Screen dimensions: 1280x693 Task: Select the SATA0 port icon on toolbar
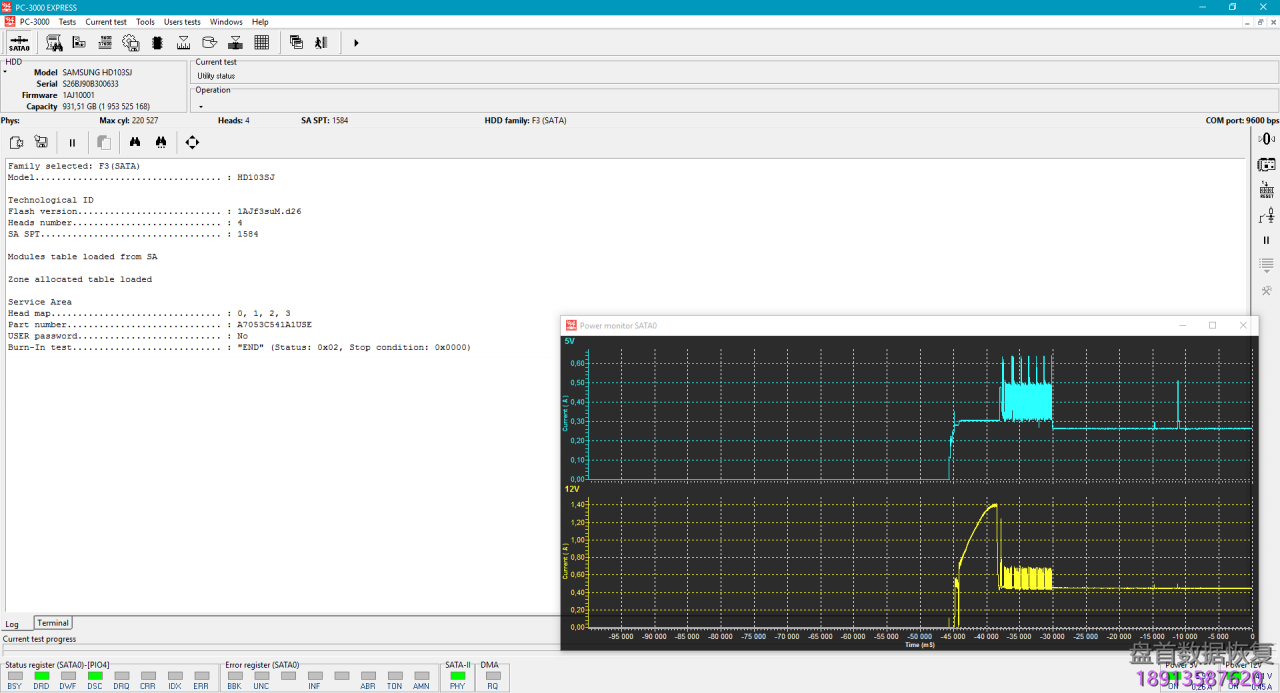pyautogui.click(x=20, y=42)
